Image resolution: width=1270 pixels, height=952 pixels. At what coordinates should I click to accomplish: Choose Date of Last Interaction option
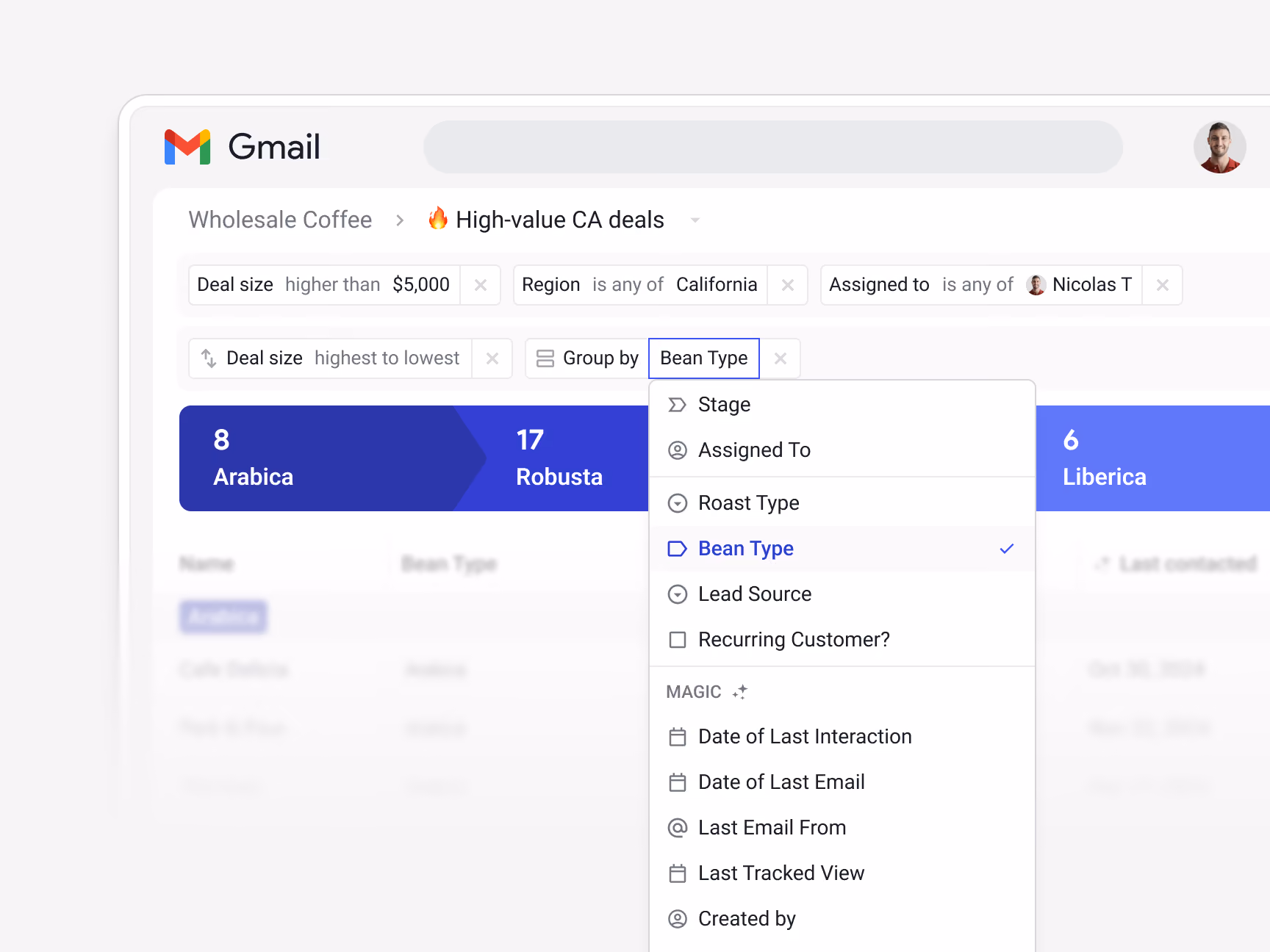[842, 737]
